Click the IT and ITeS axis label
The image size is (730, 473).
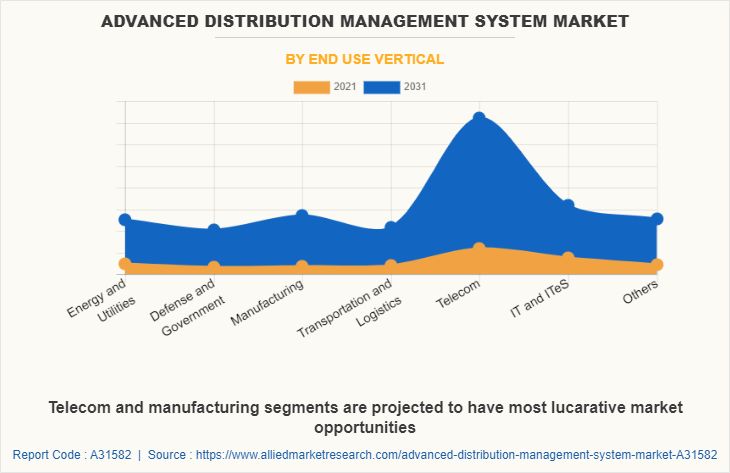540,298
